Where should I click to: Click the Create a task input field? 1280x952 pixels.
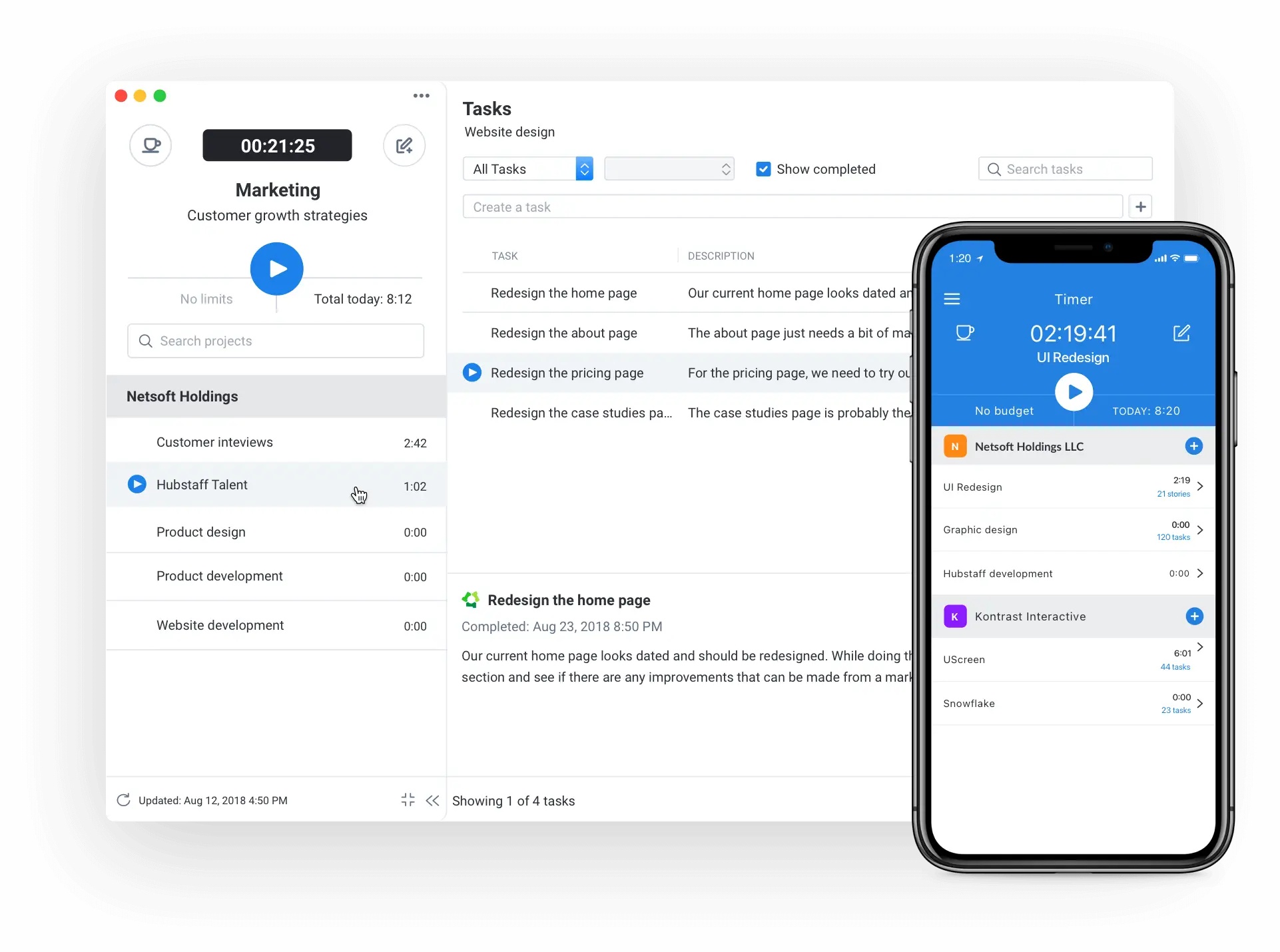pos(792,207)
